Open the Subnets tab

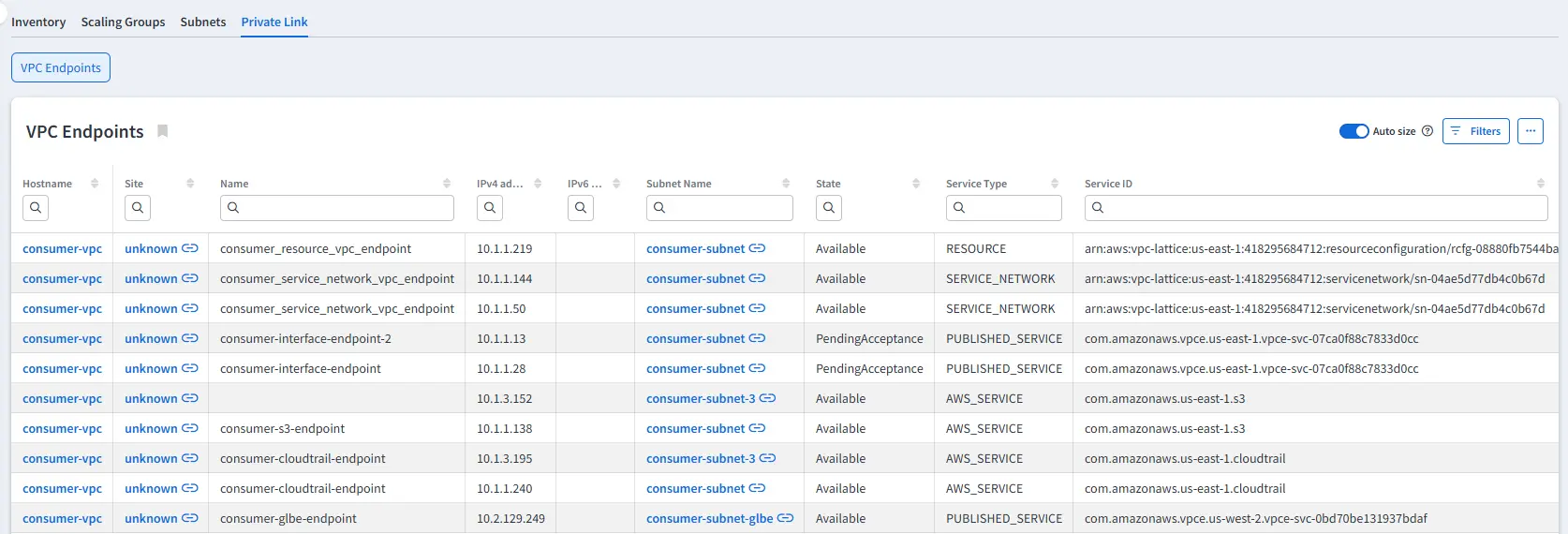point(203,22)
